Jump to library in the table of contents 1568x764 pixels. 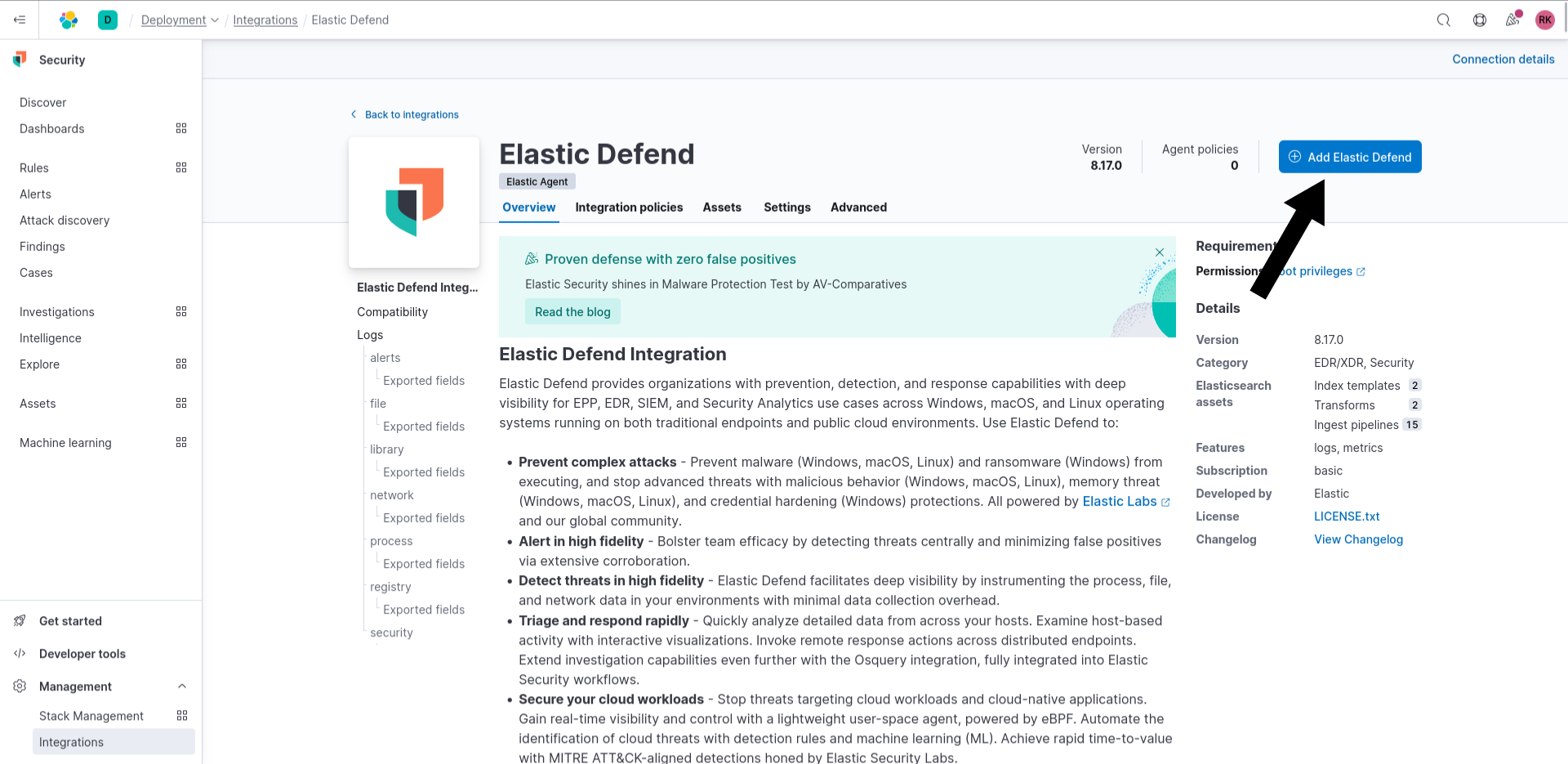[x=386, y=449]
